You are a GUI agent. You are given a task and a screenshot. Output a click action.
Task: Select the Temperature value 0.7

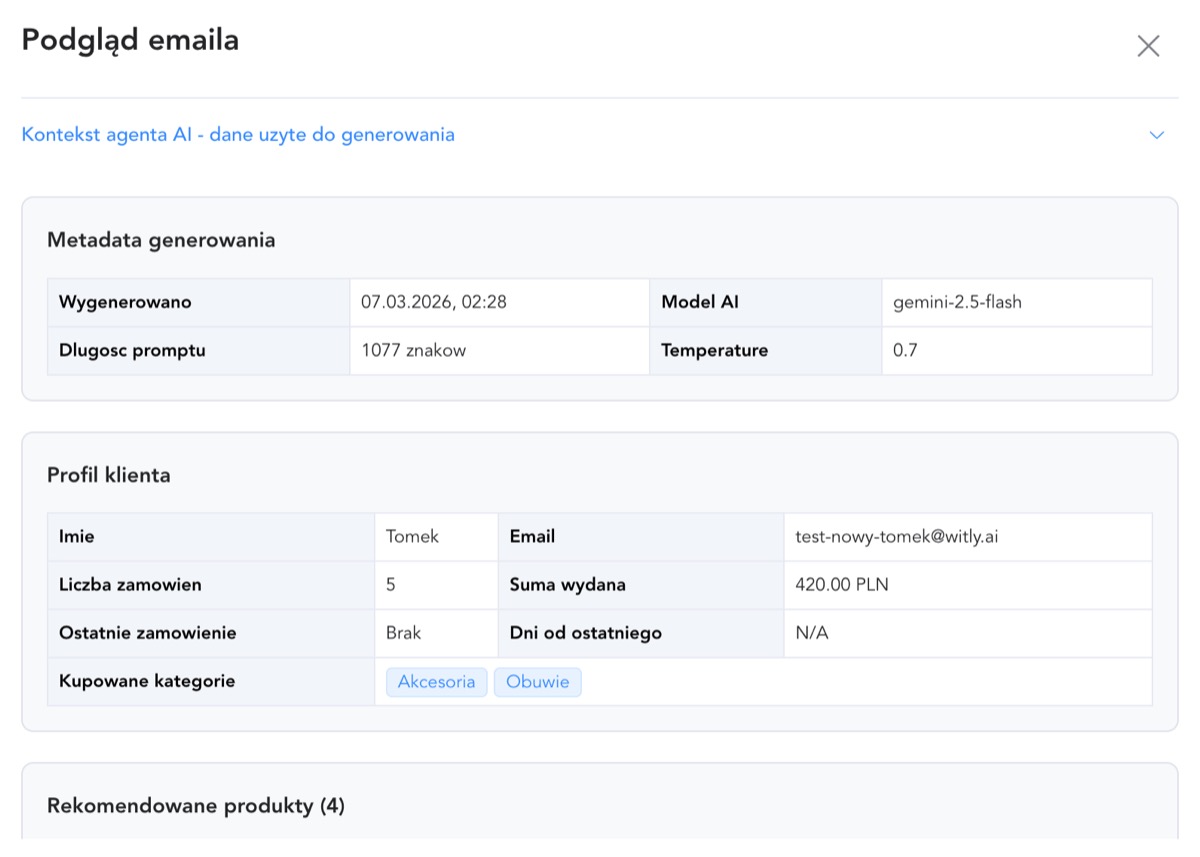pyautogui.click(x=903, y=350)
